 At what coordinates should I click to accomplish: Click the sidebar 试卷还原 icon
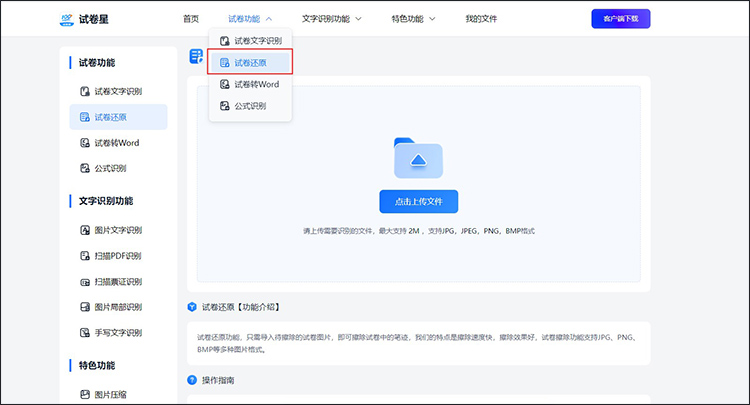coord(85,117)
